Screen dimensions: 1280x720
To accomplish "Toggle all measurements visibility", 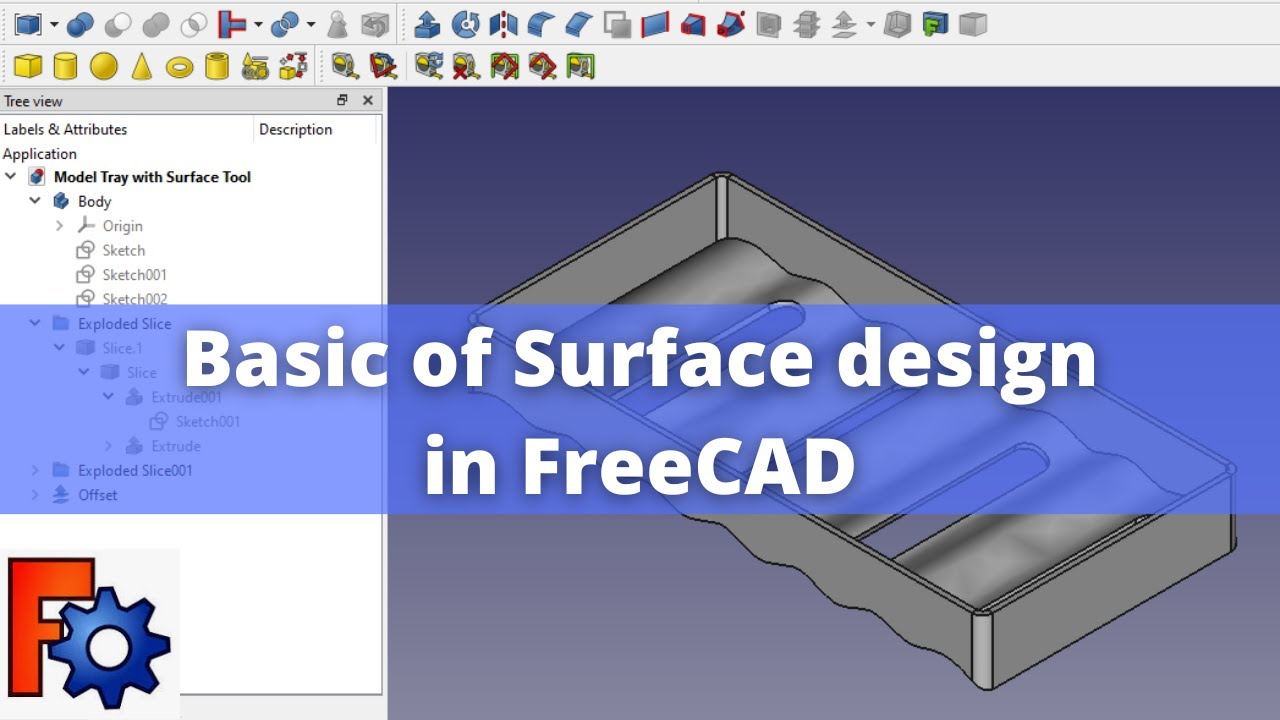I will click(505, 66).
